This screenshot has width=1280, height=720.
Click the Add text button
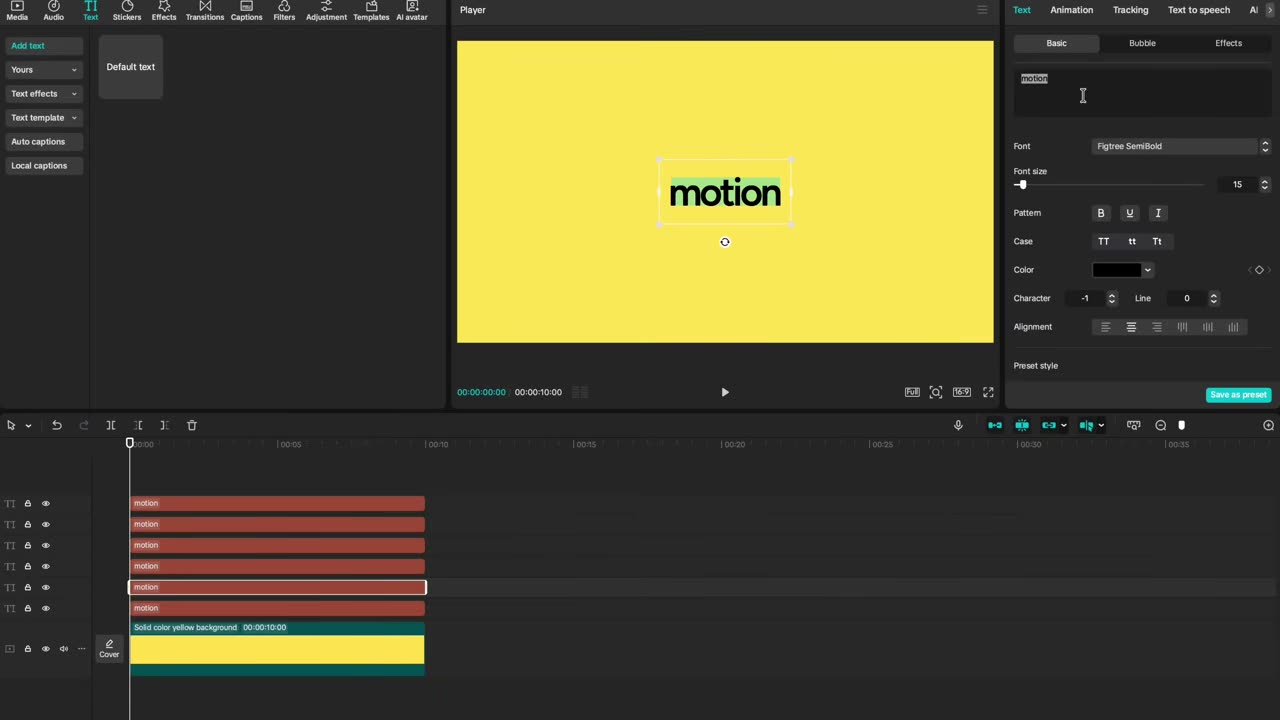pos(44,46)
